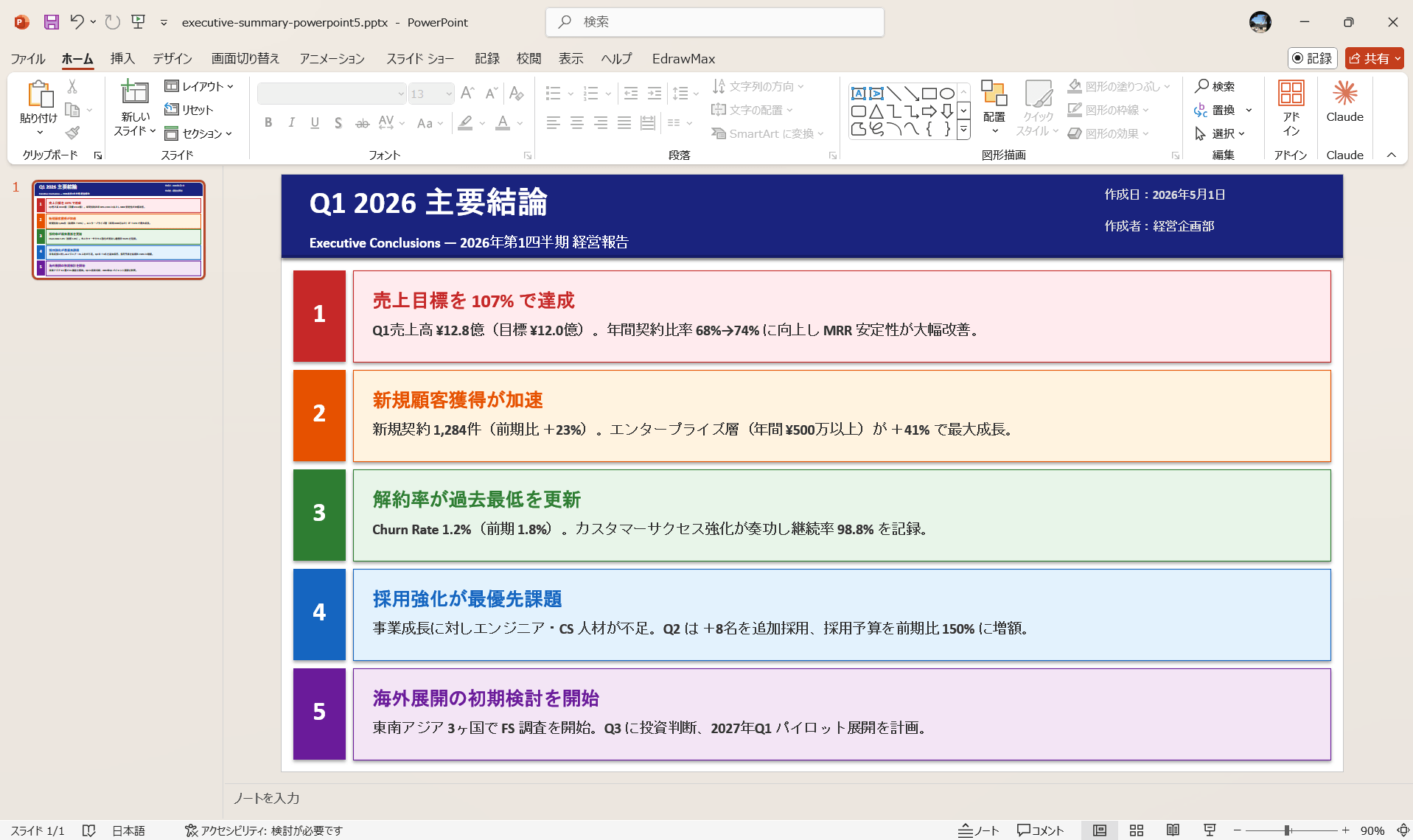
Task: Click the Redo icon in title bar
Action: (x=112, y=22)
